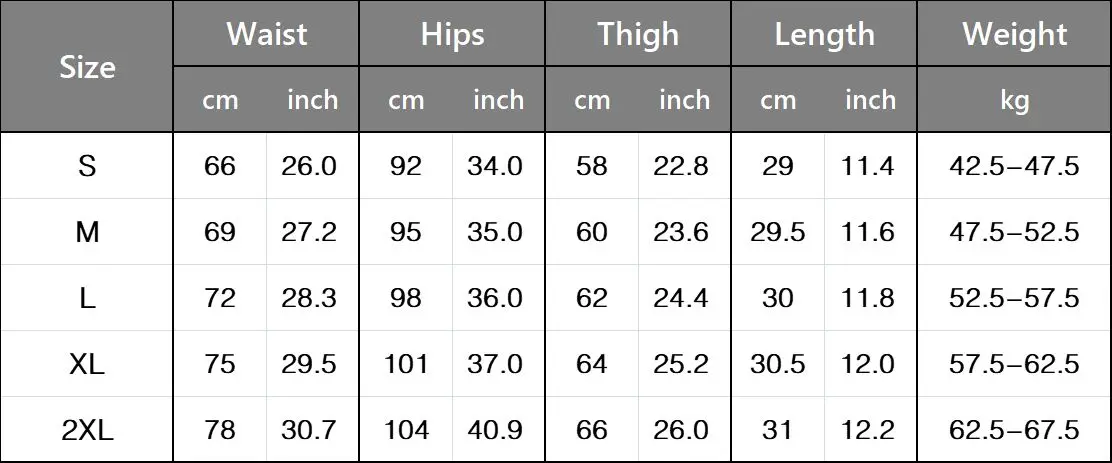Viewport: 1112px width, 463px height.
Task: Select the 2XL size row label
Action: (87, 430)
